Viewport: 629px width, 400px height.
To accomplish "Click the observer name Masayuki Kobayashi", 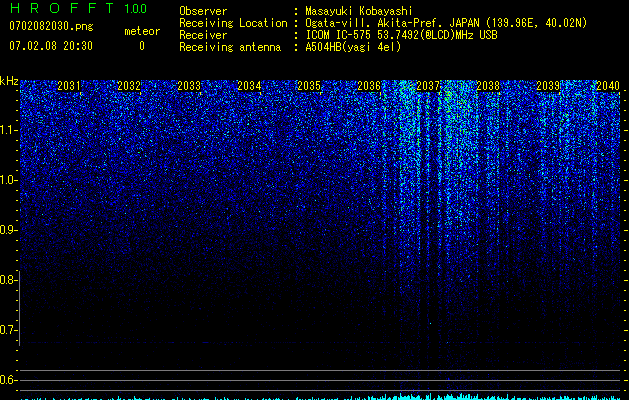I will (359, 11).
